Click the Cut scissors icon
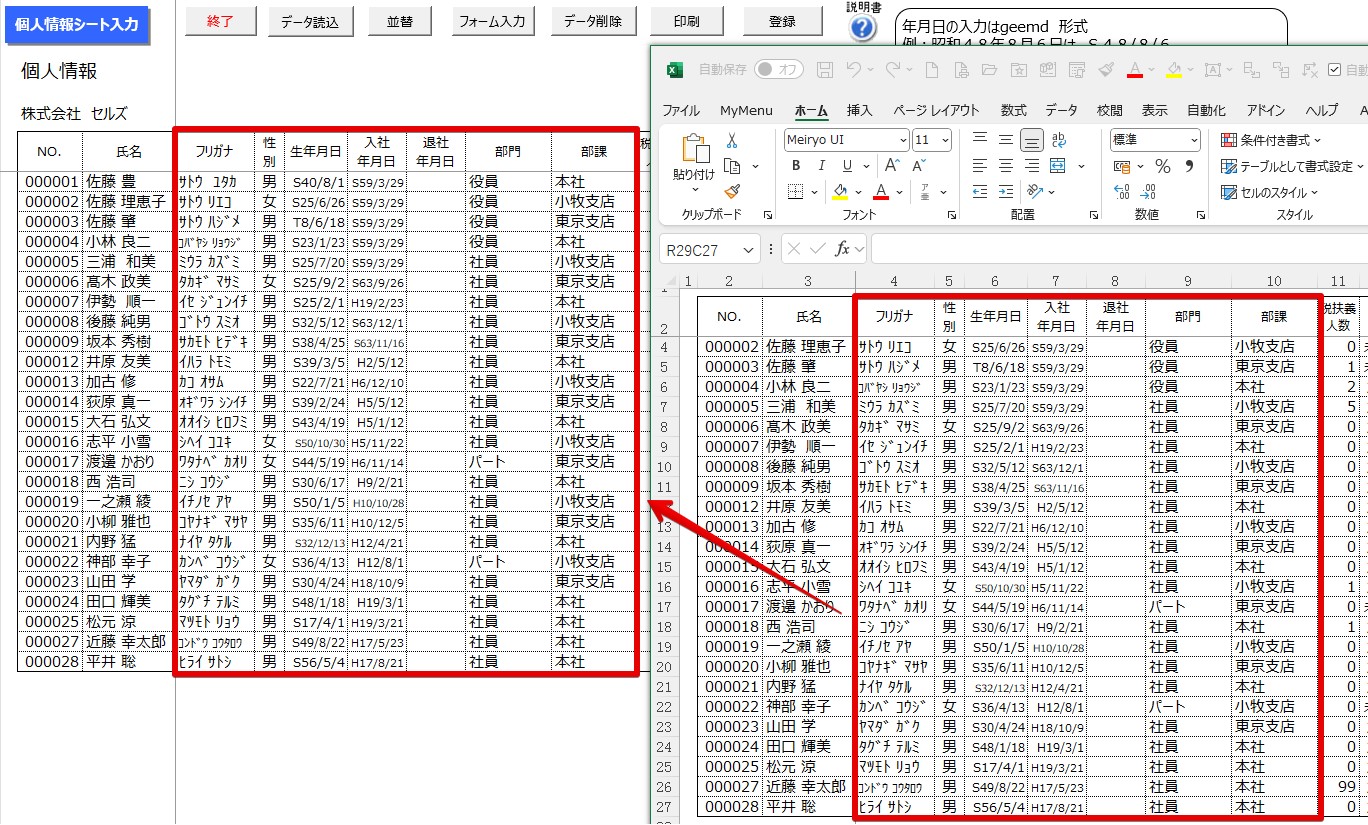1368x825 pixels. 732,141
